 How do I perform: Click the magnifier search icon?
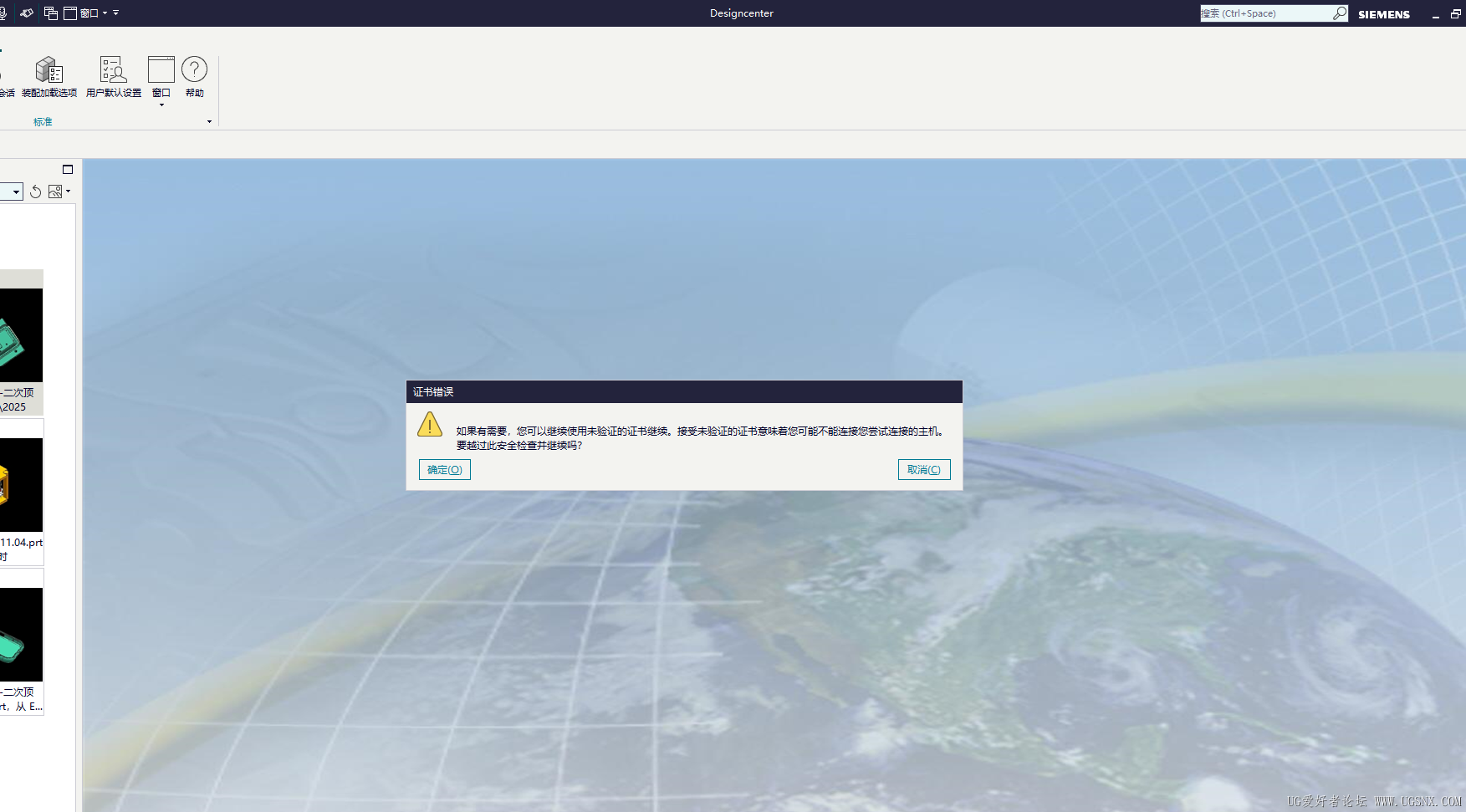coord(1340,13)
